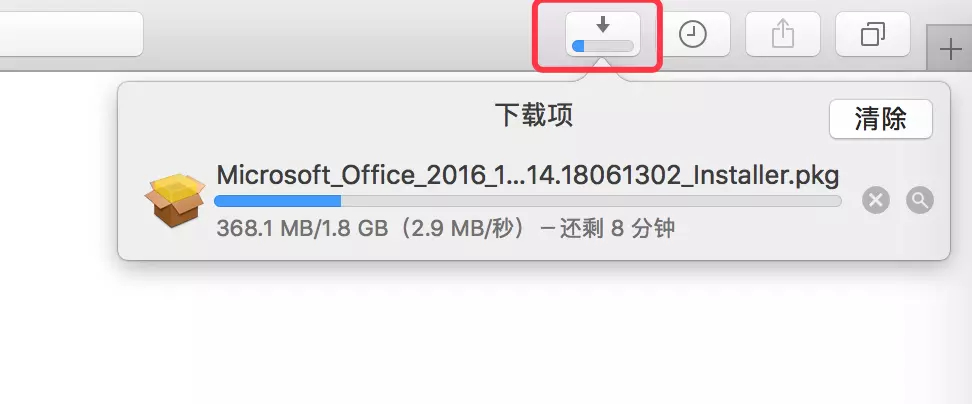This screenshot has height=404, width=972.
Task: Show browsing history via clock icon
Action: click(x=692, y=34)
